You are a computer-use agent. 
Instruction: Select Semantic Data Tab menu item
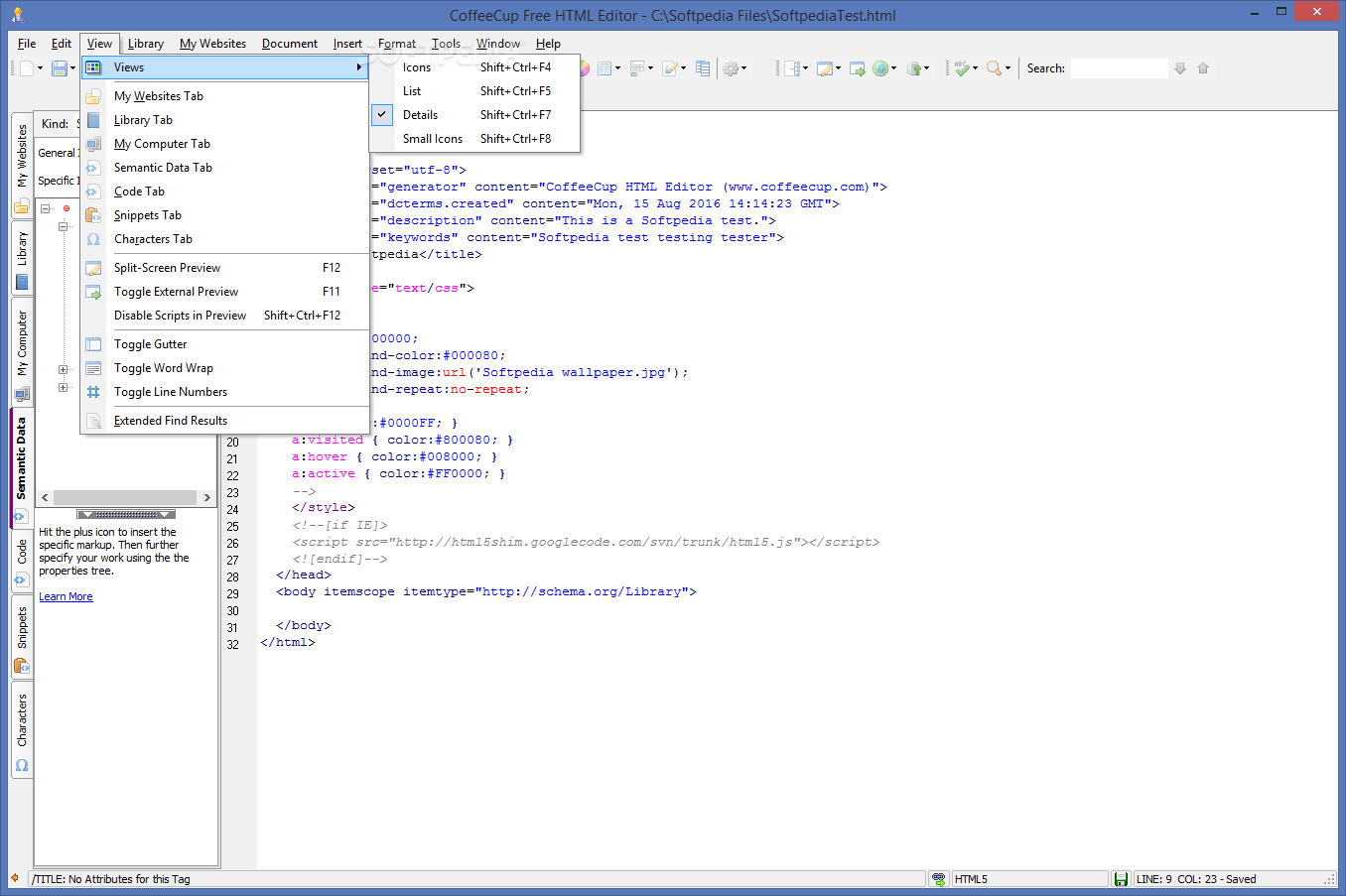coord(225,168)
